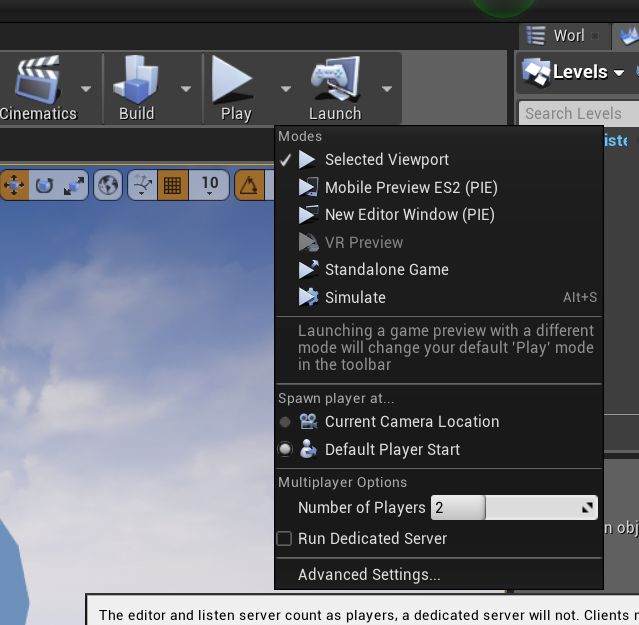Open Advanced Settings... menu entry
Image resolution: width=639 pixels, height=625 pixels.
pyautogui.click(x=439, y=574)
